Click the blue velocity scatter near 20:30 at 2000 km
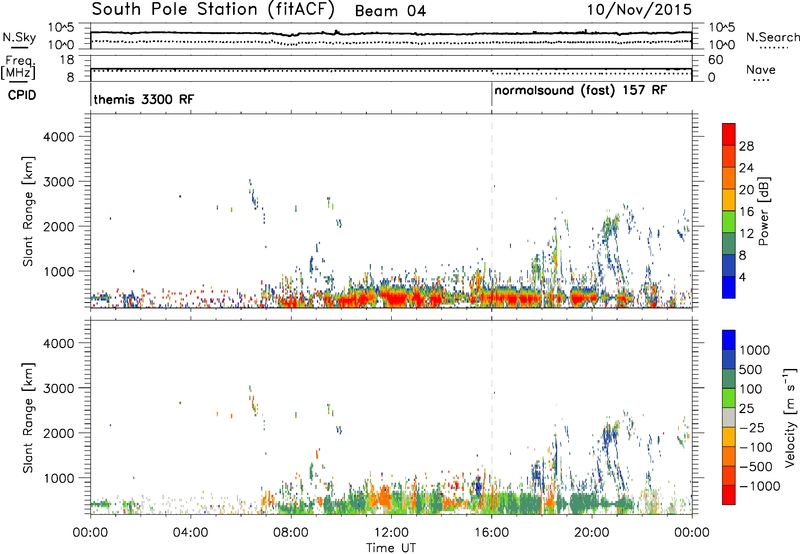This screenshot has height=554, width=800. [610, 436]
